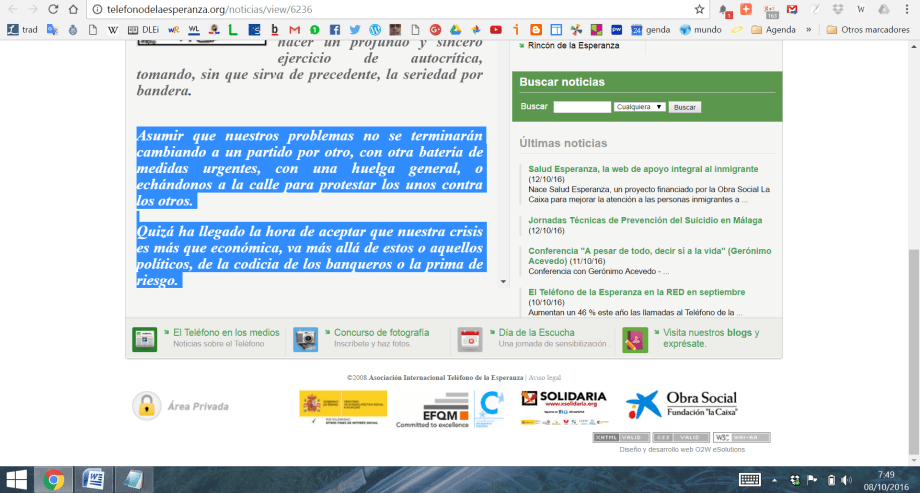This screenshot has height=493, width=920.
Task: Switch to Word in the taskbar
Action: (x=93, y=480)
